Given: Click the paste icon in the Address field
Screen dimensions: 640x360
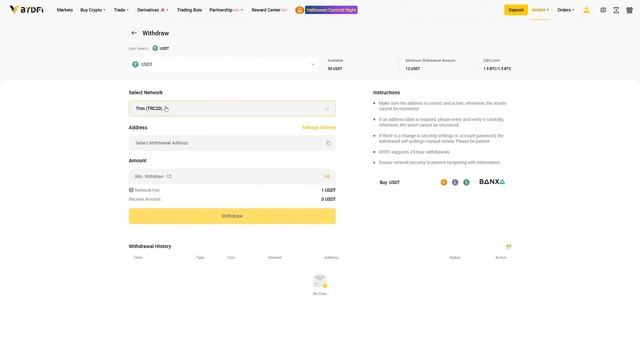Looking at the screenshot, I should (x=328, y=143).
